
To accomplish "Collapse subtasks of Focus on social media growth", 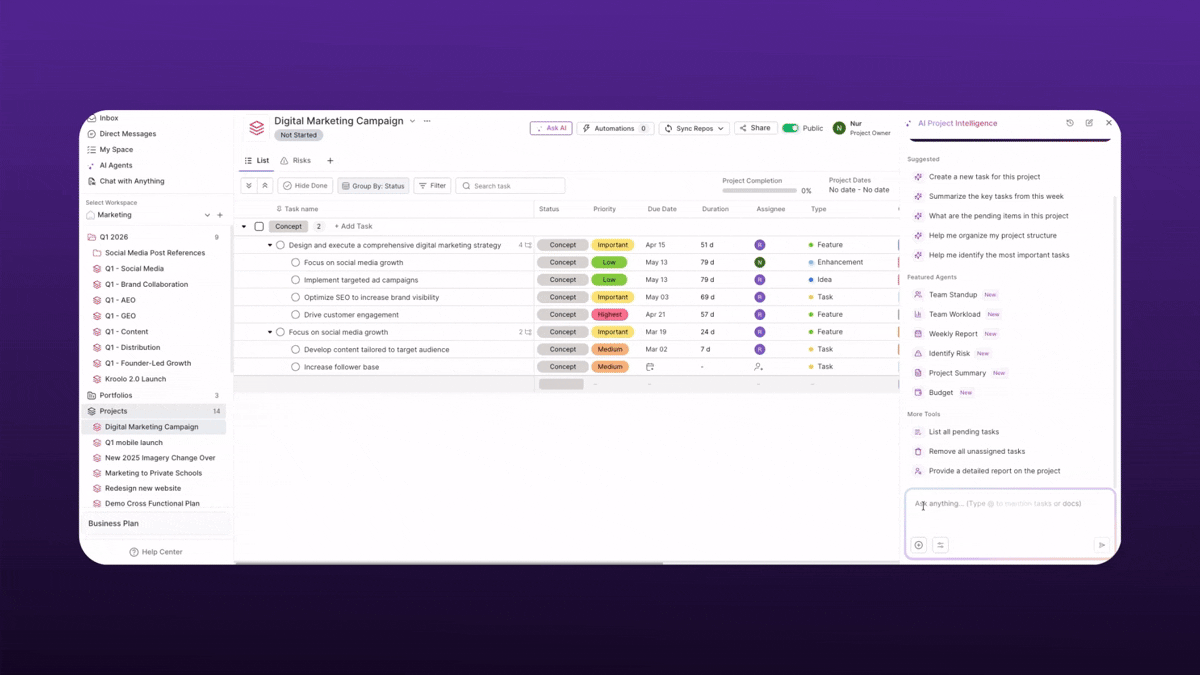I will click(x=269, y=331).
